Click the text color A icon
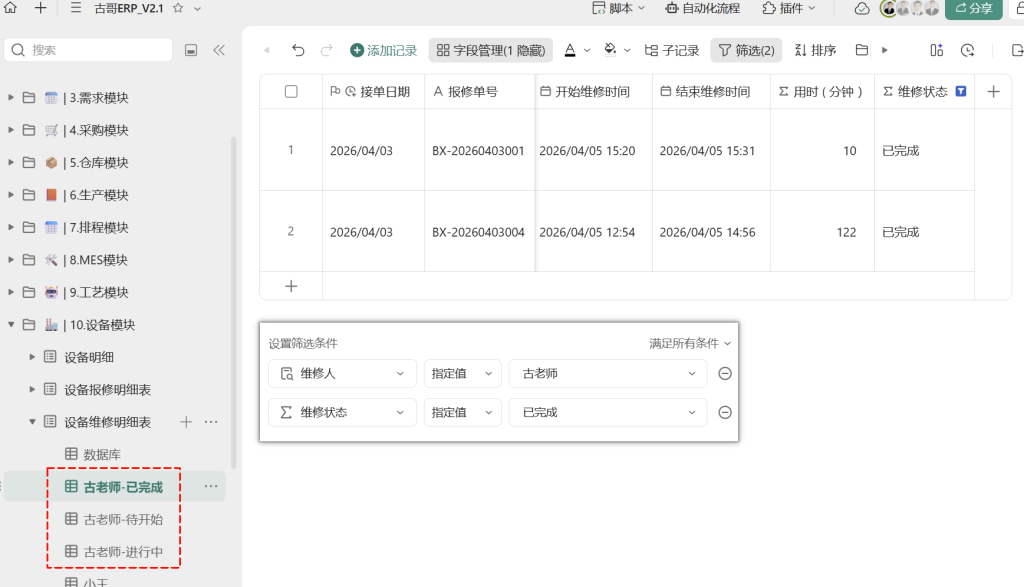Viewport: 1024px width, 587px height. pos(570,50)
